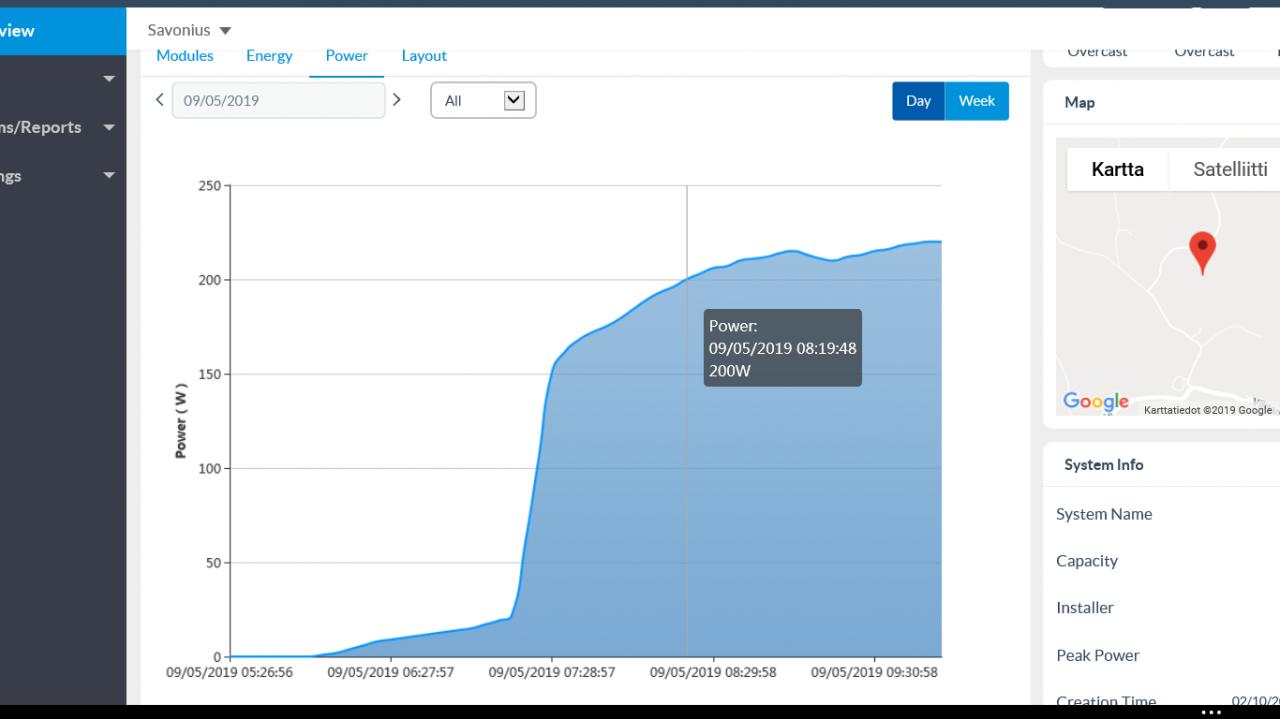Open the All filter dropdown
Screen dimensions: 1280x719
pyautogui.click(x=483, y=100)
